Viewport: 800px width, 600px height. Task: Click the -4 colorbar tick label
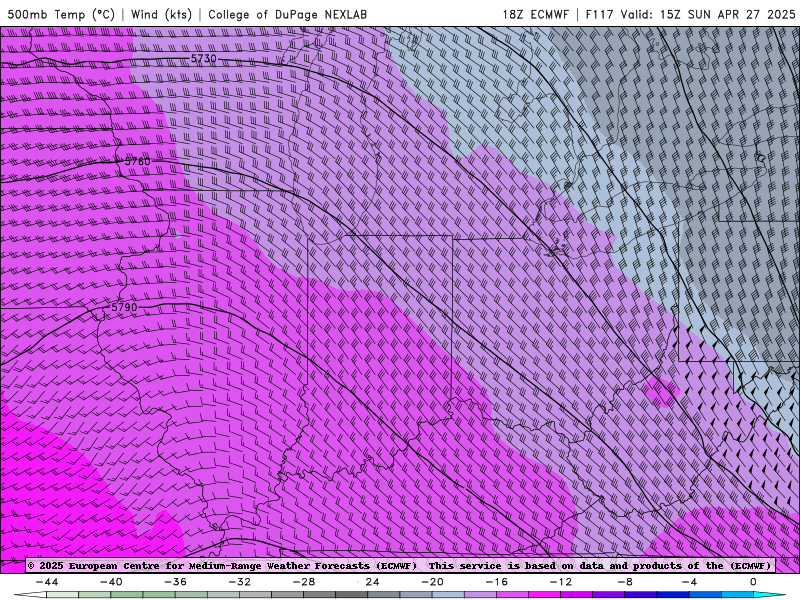click(x=689, y=582)
